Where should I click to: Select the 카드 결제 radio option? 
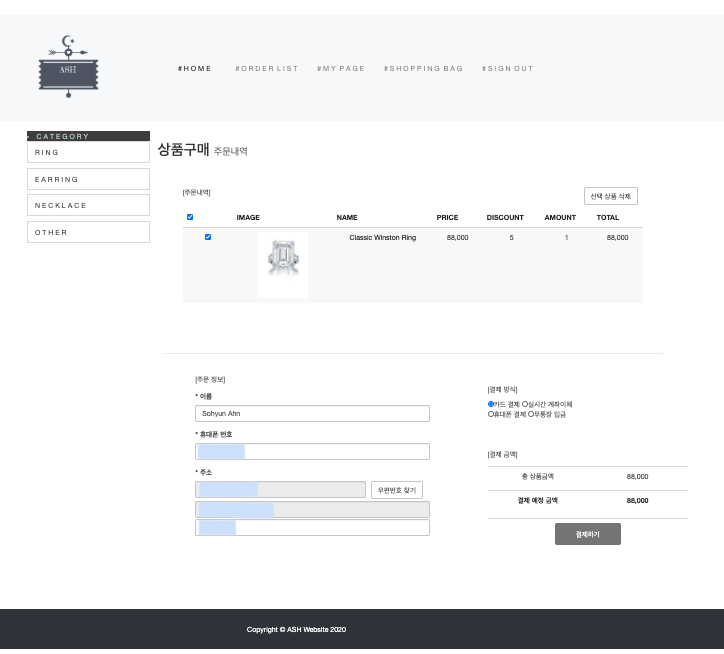coord(491,404)
